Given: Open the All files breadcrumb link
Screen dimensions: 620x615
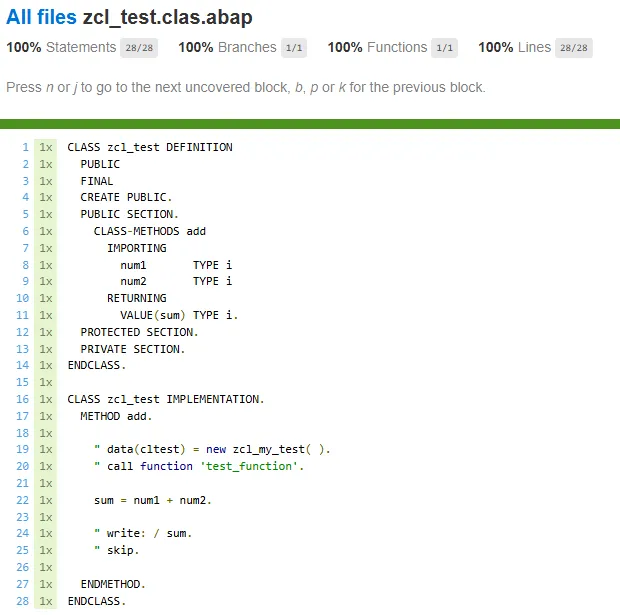Looking at the screenshot, I should pos(41,17).
